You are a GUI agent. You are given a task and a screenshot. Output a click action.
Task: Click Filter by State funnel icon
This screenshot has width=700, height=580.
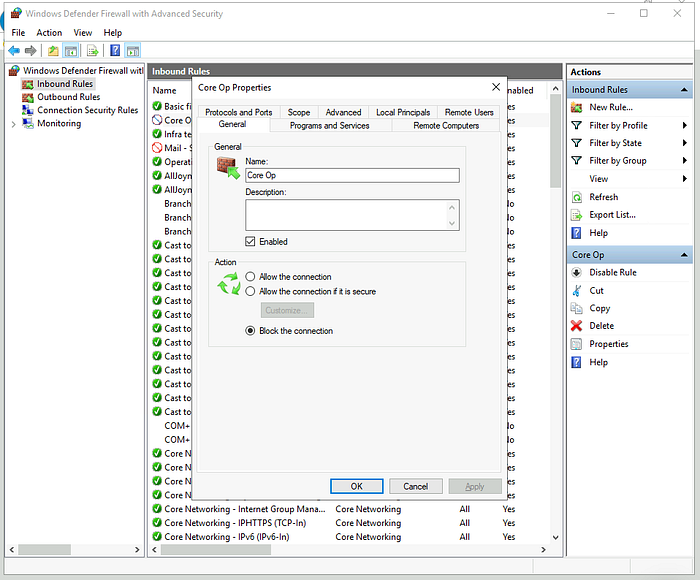coord(576,143)
